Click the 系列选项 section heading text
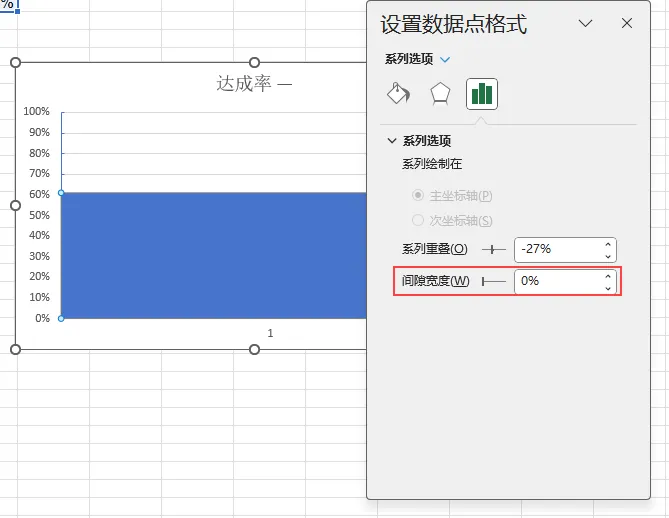The image size is (669, 518). tap(427, 141)
